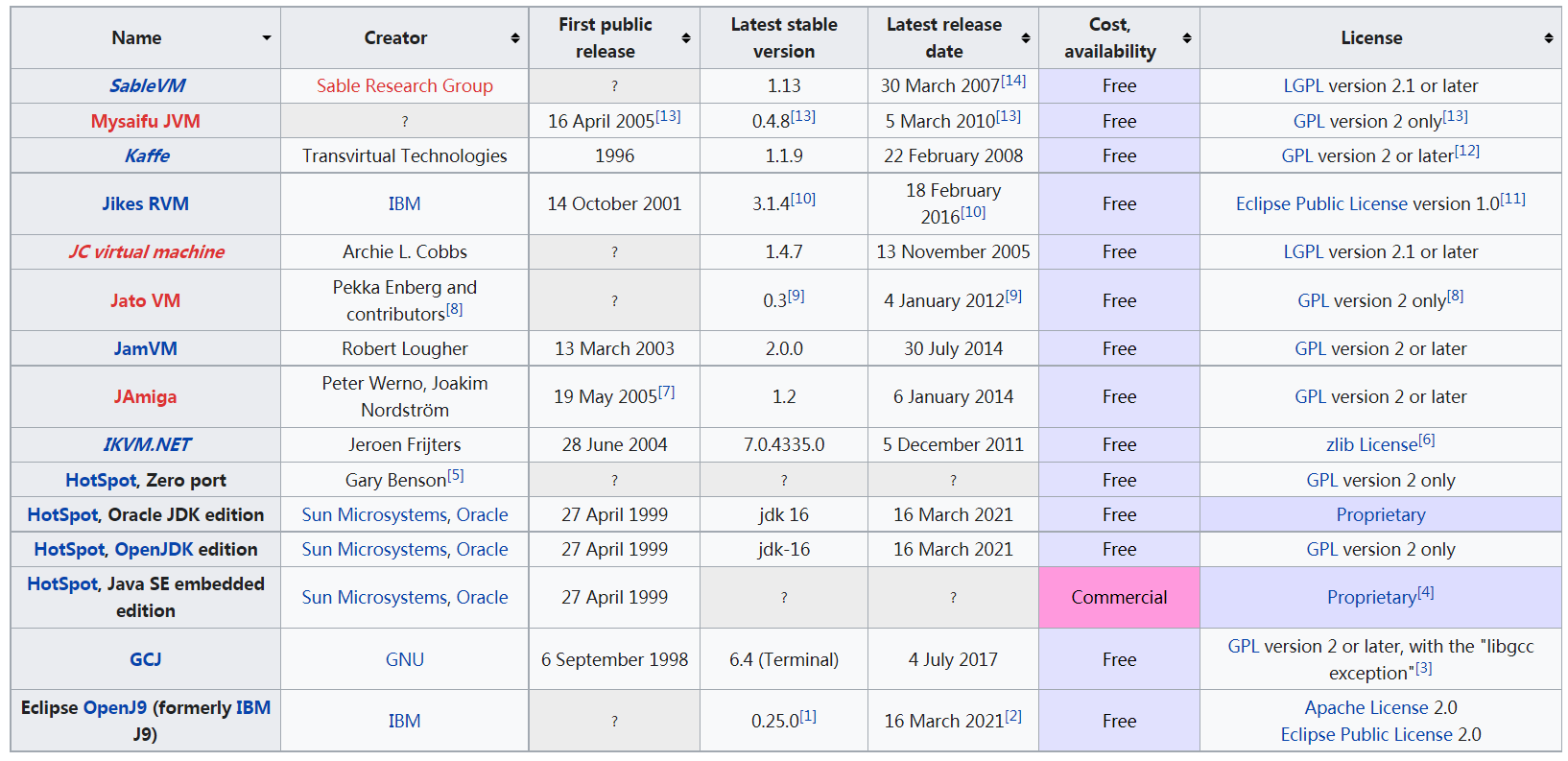Follow citation [5] after Gary Benson
Image resolution: width=1568 pixels, height=761 pixels.
pyautogui.click(x=456, y=475)
